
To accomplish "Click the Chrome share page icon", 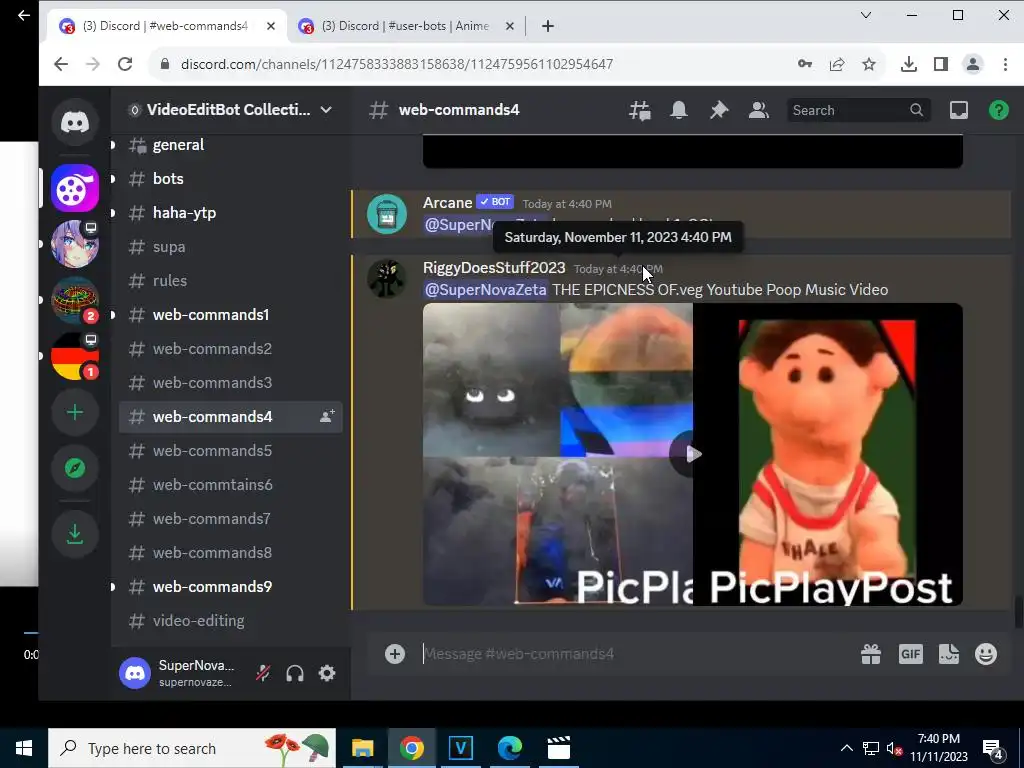I will point(837,64).
